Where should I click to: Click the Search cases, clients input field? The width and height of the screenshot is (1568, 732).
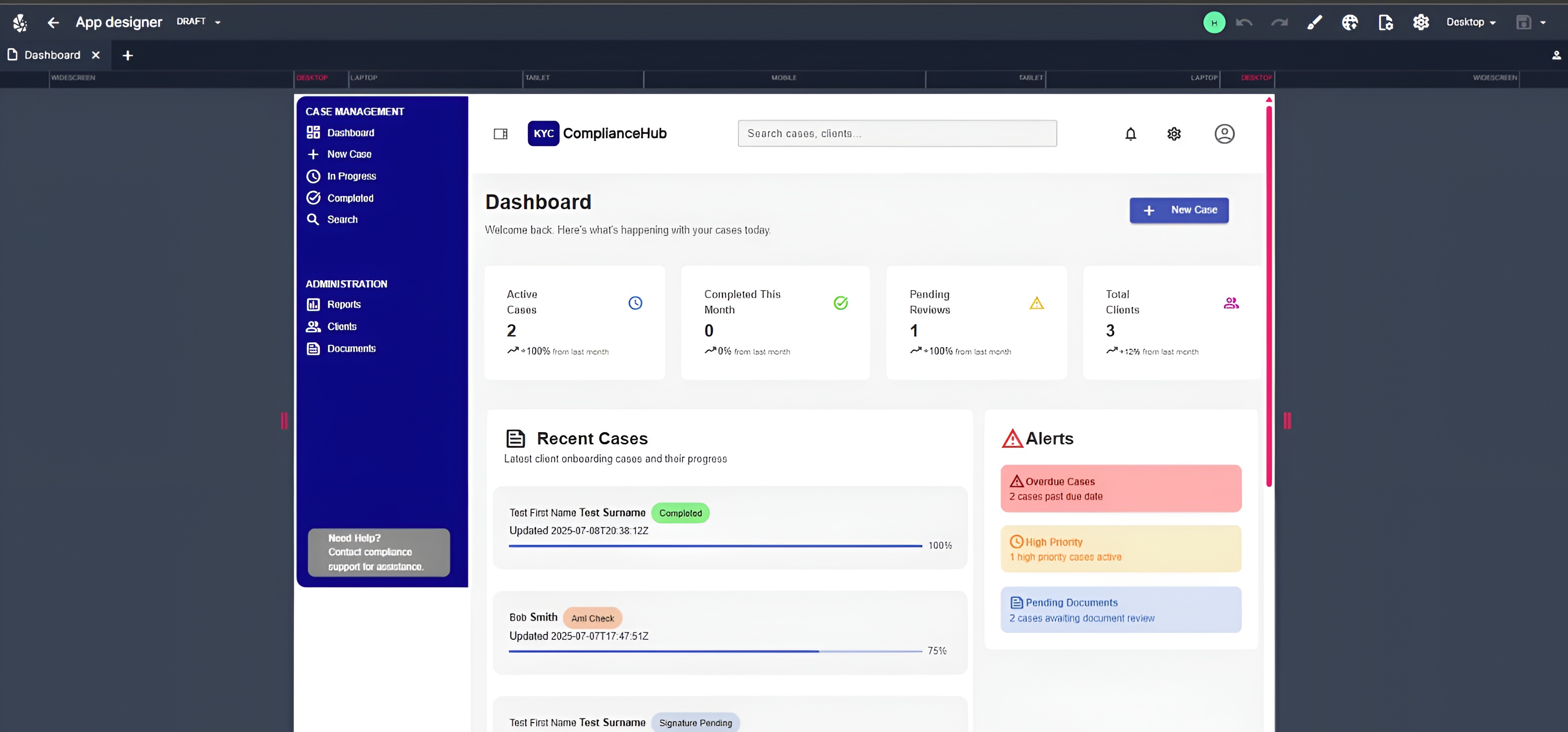click(x=897, y=134)
